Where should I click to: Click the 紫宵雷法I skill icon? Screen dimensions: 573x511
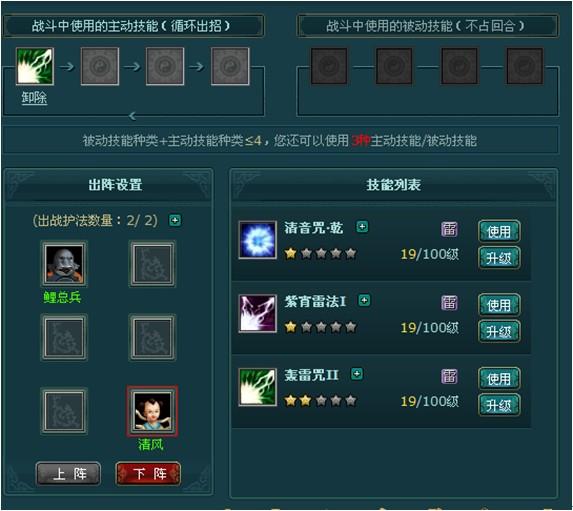pos(258,314)
